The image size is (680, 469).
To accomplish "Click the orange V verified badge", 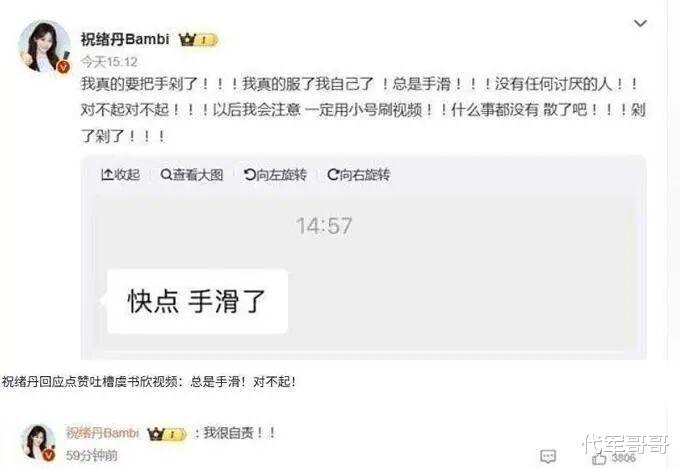I will 64,67.
